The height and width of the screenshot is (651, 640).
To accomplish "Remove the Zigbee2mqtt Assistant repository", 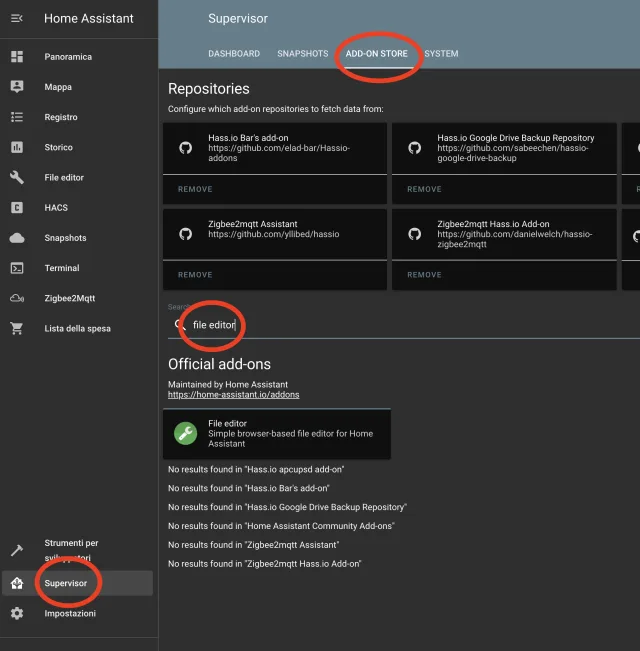I will point(195,275).
